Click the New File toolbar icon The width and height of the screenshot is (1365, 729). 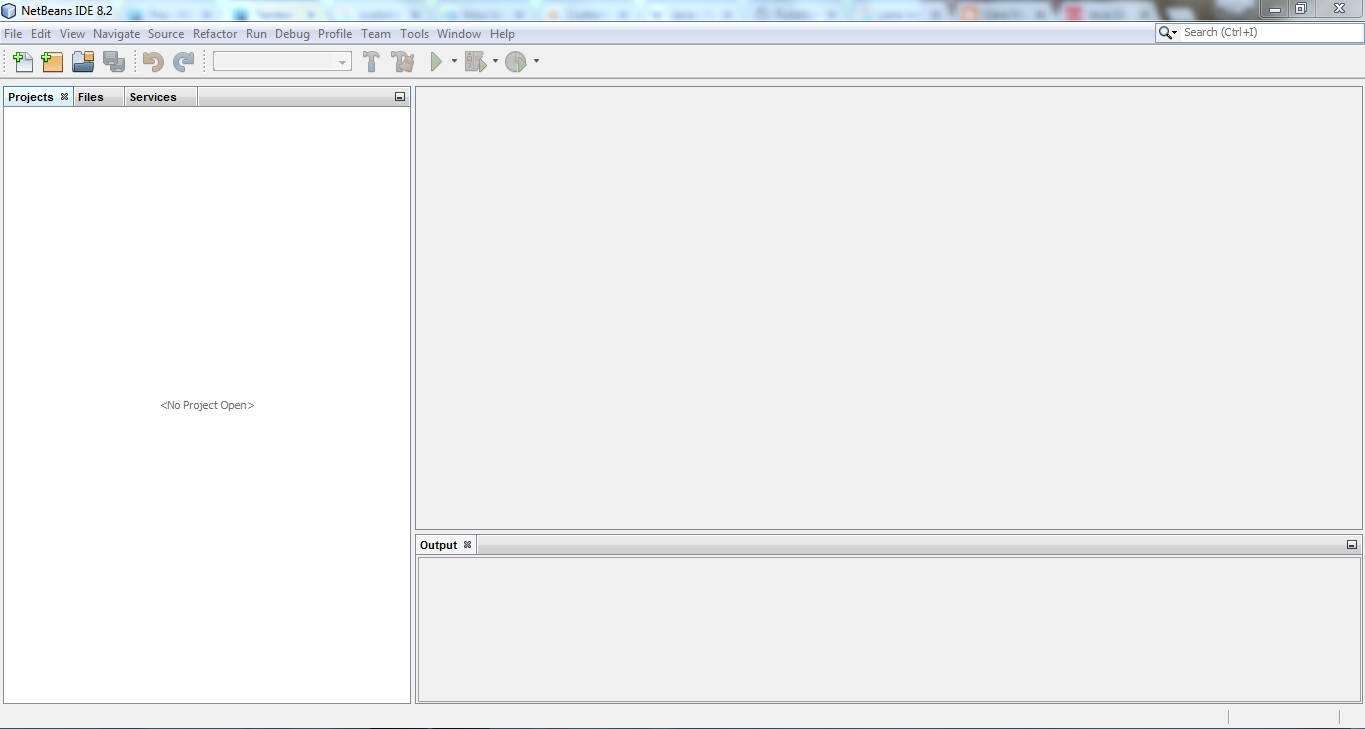click(x=23, y=62)
